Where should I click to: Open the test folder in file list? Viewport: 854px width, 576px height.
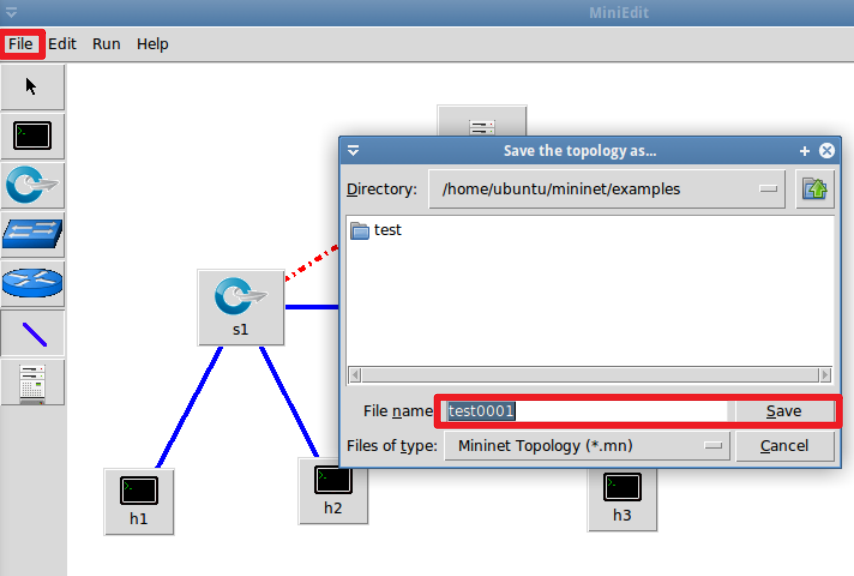pyautogui.click(x=376, y=230)
